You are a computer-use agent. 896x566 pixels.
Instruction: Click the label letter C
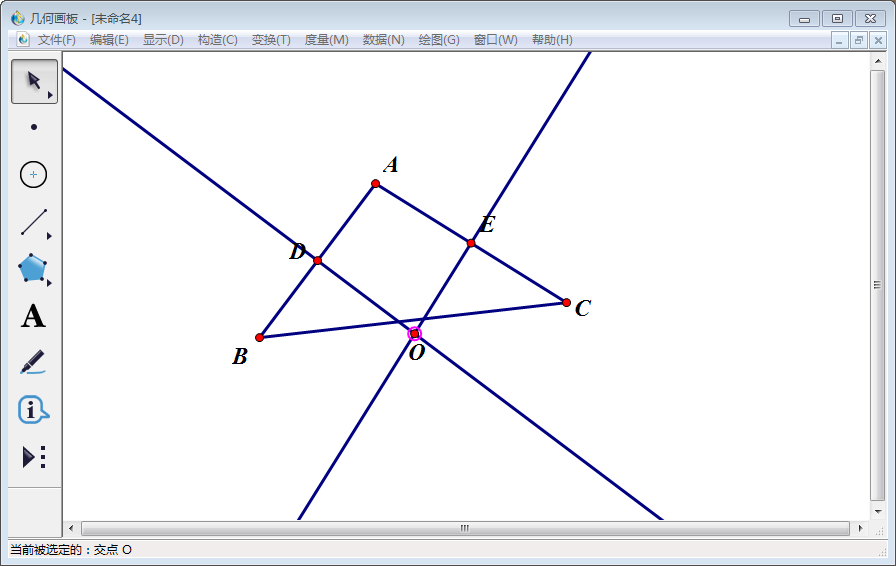point(583,308)
